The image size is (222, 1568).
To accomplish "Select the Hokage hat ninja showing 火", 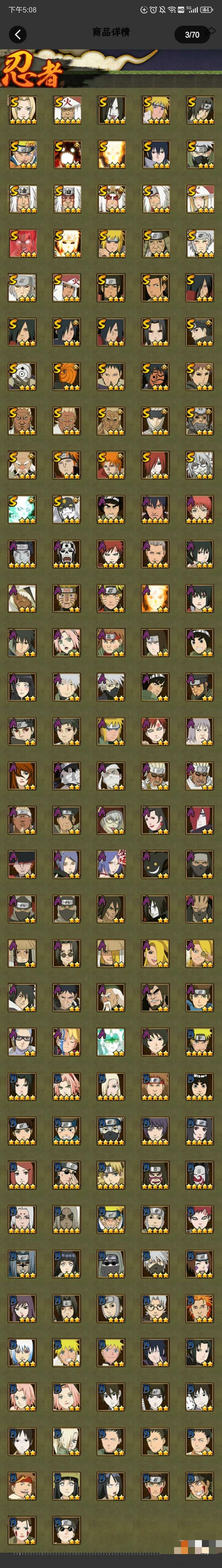I will (x=67, y=110).
